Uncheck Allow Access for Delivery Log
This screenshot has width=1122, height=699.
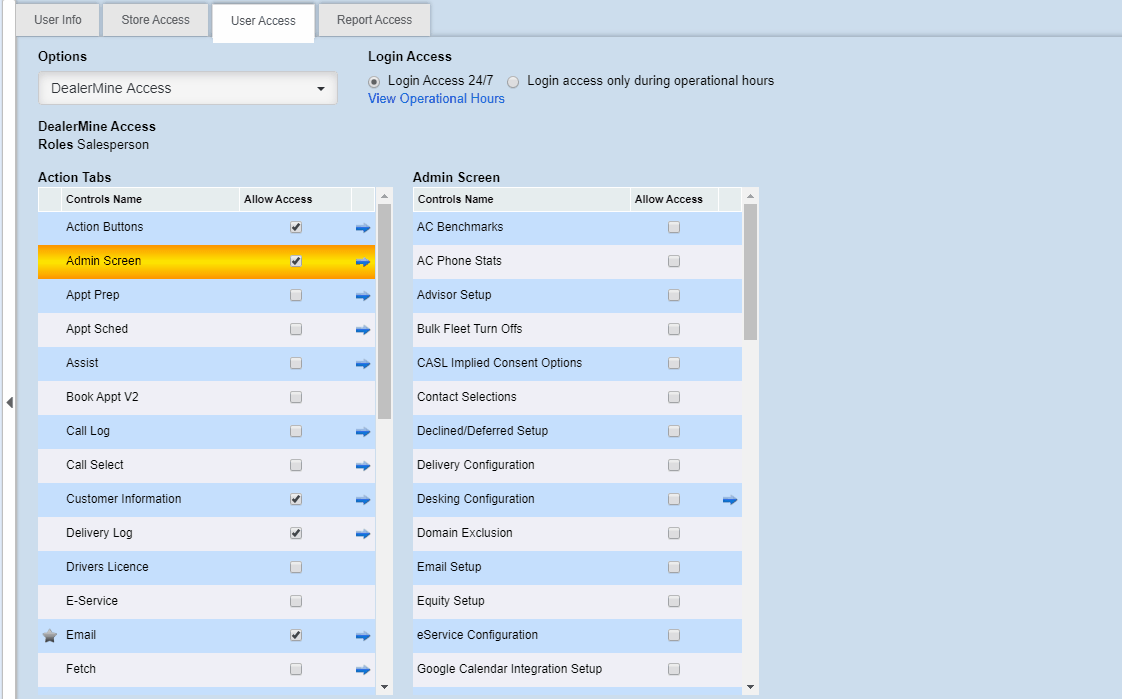[296, 533]
